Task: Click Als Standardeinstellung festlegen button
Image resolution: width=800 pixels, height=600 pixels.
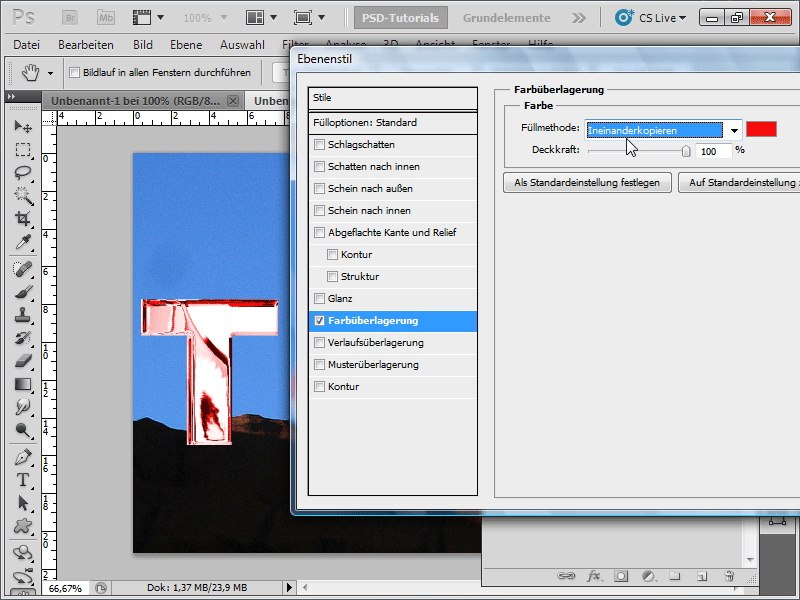Action: tap(587, 183)
